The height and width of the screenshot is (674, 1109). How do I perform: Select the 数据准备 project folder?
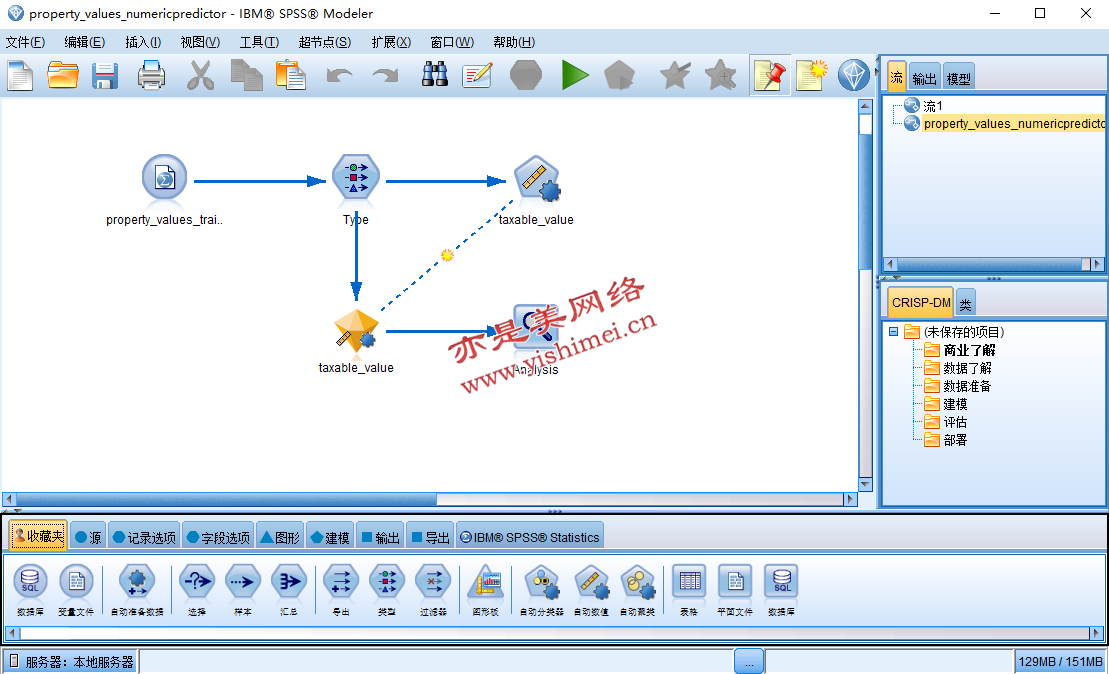click(967, 386)
